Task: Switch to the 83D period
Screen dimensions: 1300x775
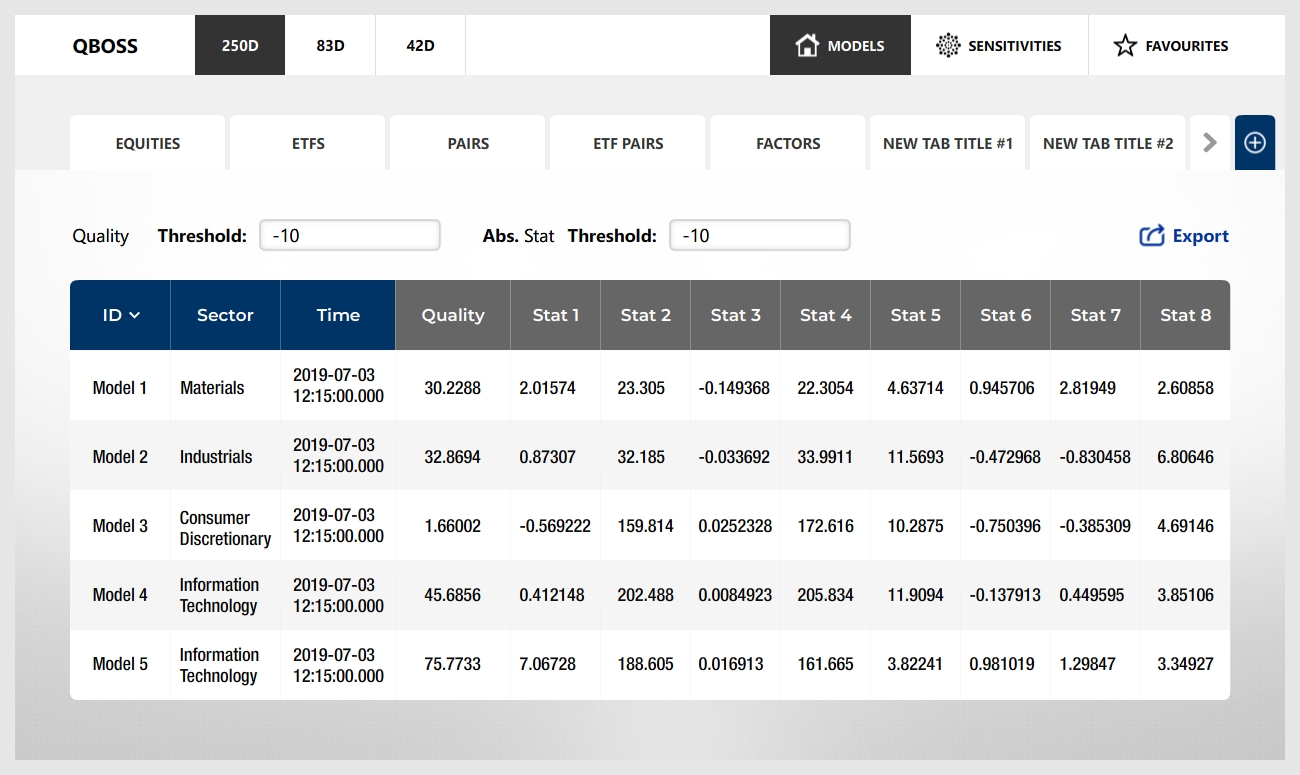Action: (330, 45)
